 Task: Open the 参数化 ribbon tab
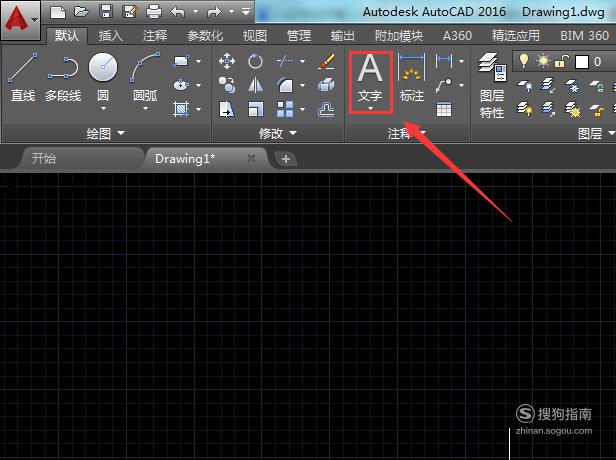click(x=205, y=36)
